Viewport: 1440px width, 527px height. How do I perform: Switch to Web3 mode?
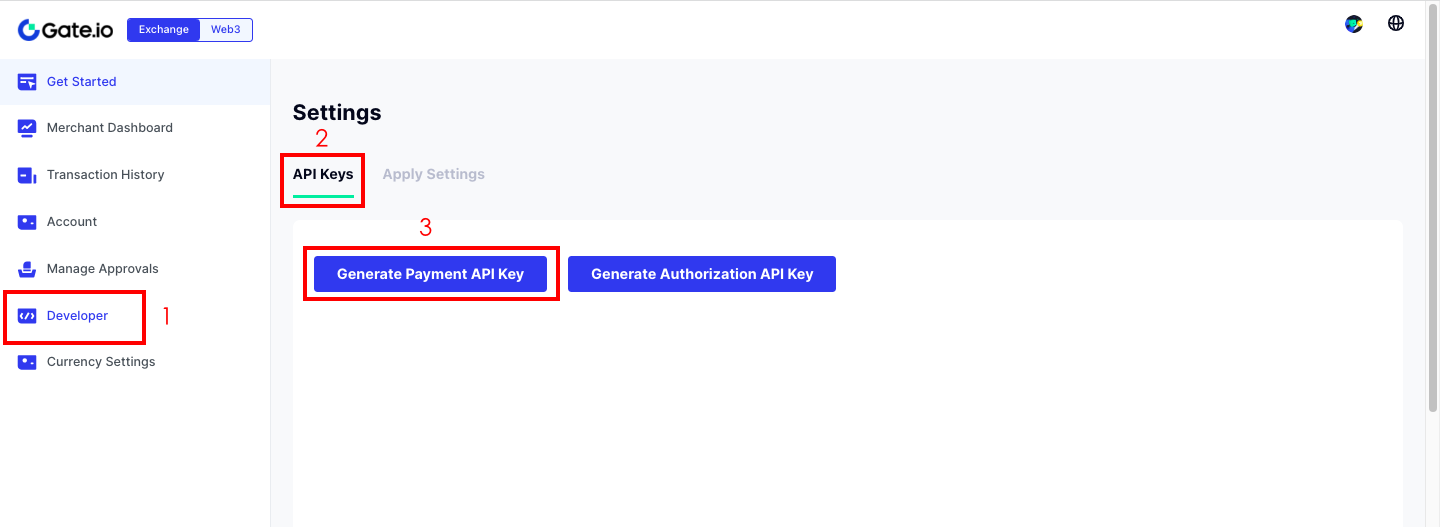[x=226, y=30]
